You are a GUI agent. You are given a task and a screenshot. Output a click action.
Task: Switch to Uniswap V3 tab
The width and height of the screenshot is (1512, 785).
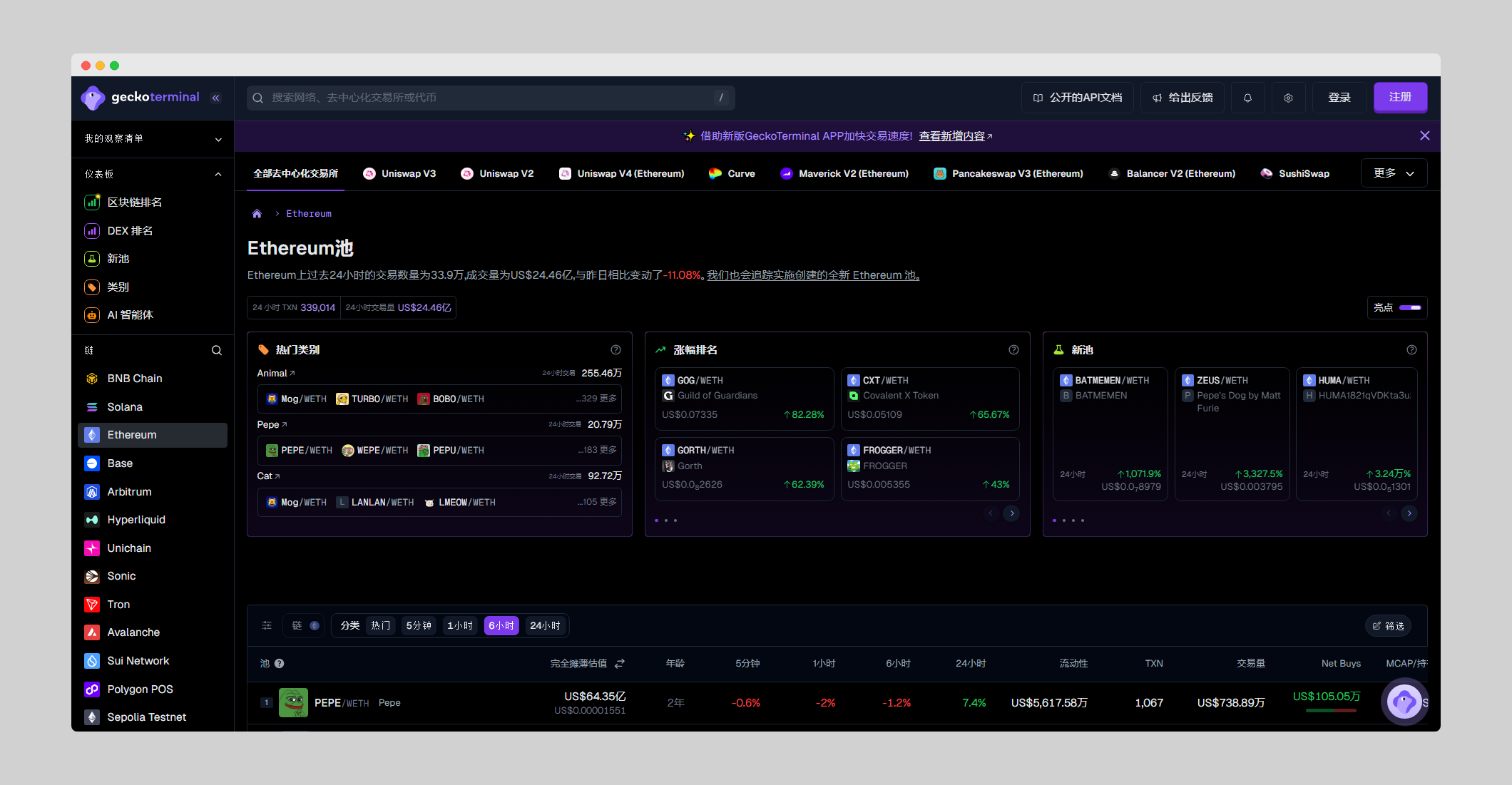click(399, 173)
